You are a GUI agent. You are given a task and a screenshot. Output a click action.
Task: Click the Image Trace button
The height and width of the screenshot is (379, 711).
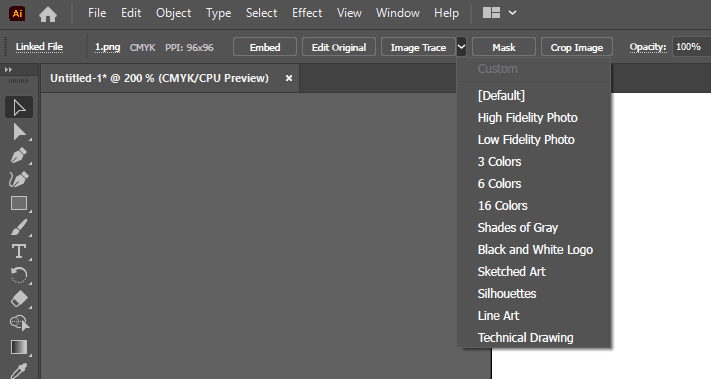418,47
